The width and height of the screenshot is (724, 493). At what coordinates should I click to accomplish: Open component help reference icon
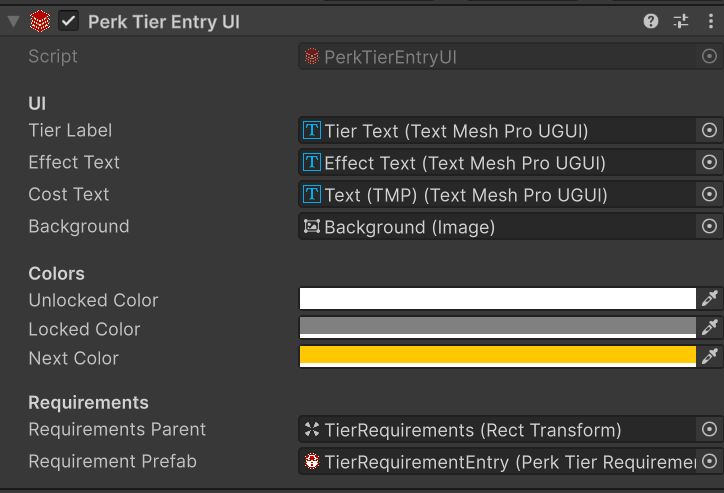[651, 21]
